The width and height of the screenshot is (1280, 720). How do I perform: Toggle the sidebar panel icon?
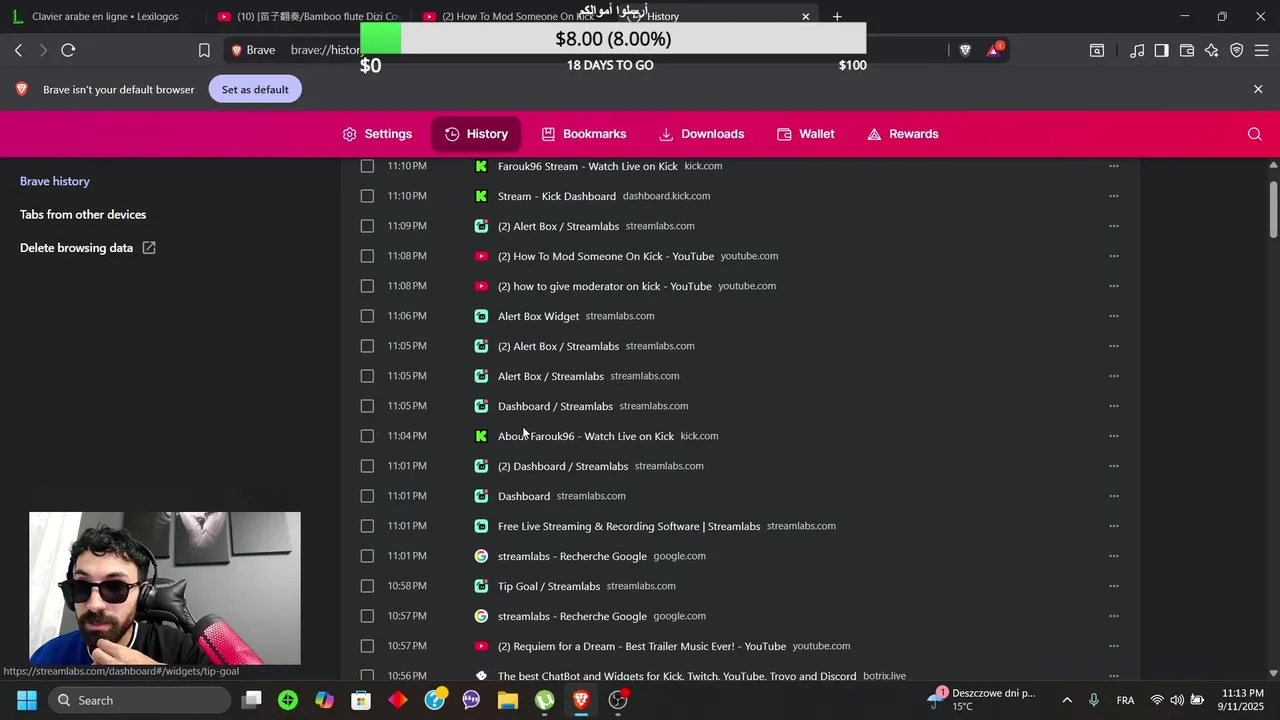coord(1161,50)
